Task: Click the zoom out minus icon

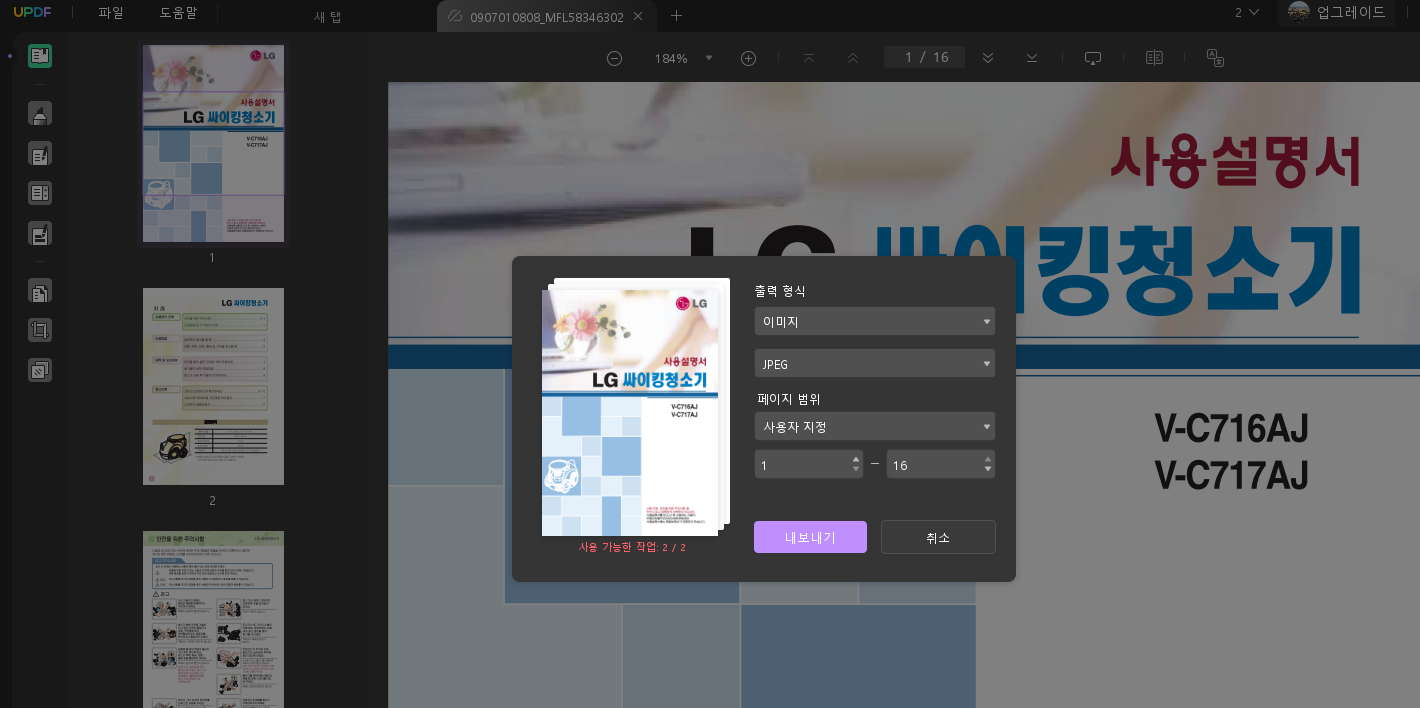Action: tap(615, 58)
